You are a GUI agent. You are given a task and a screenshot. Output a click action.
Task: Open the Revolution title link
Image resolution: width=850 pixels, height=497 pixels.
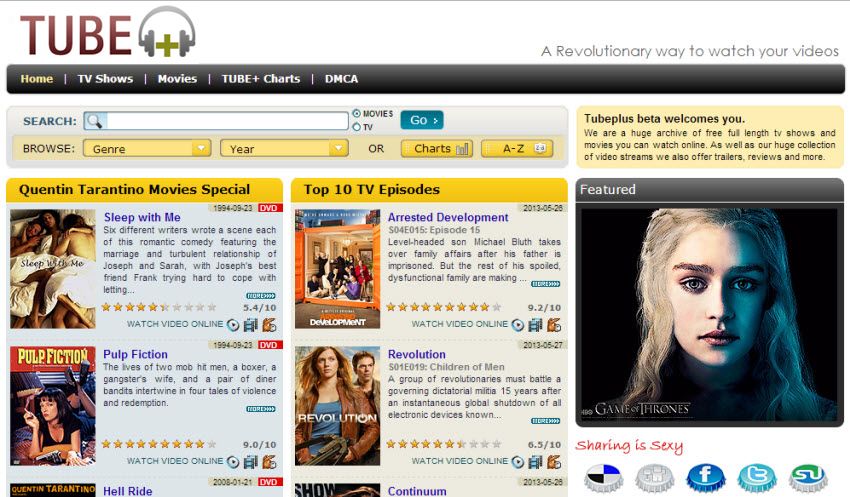click(x=417, y=354)
